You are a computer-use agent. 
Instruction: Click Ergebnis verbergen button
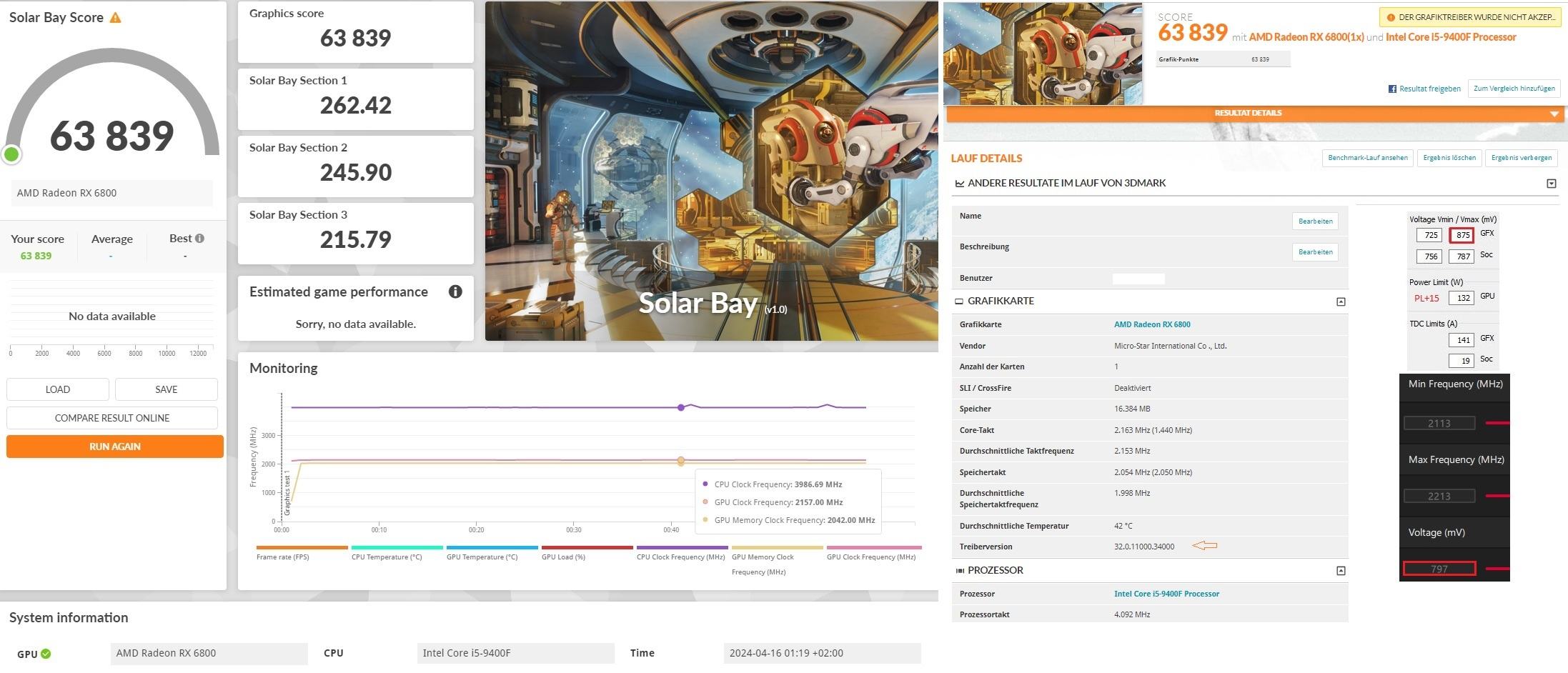(1522, 158)
